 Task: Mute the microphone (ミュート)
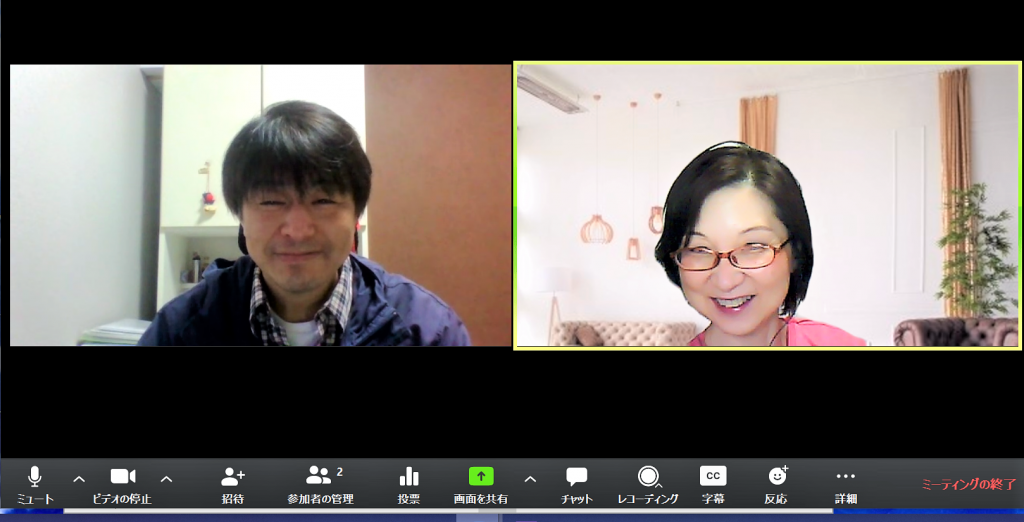coord(35,485)
